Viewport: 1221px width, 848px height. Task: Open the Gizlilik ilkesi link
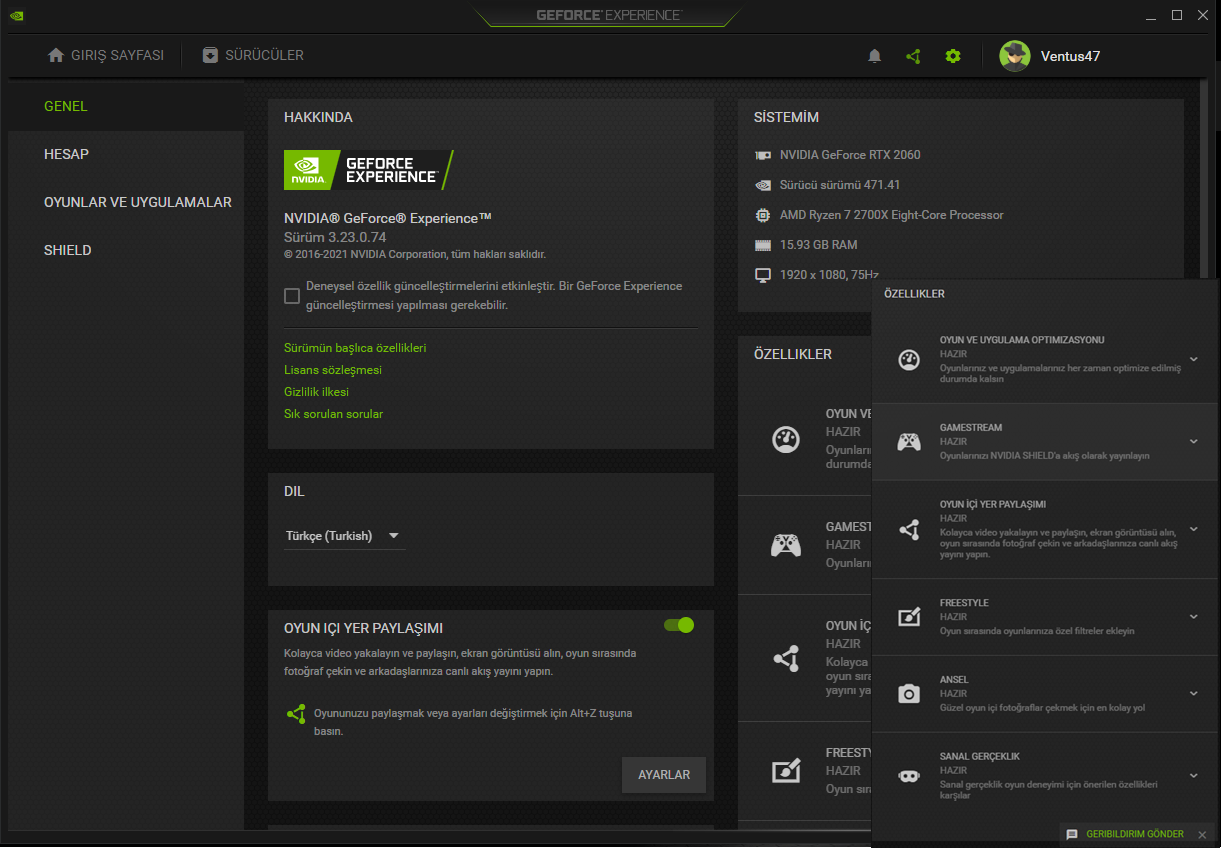[316, 392]
